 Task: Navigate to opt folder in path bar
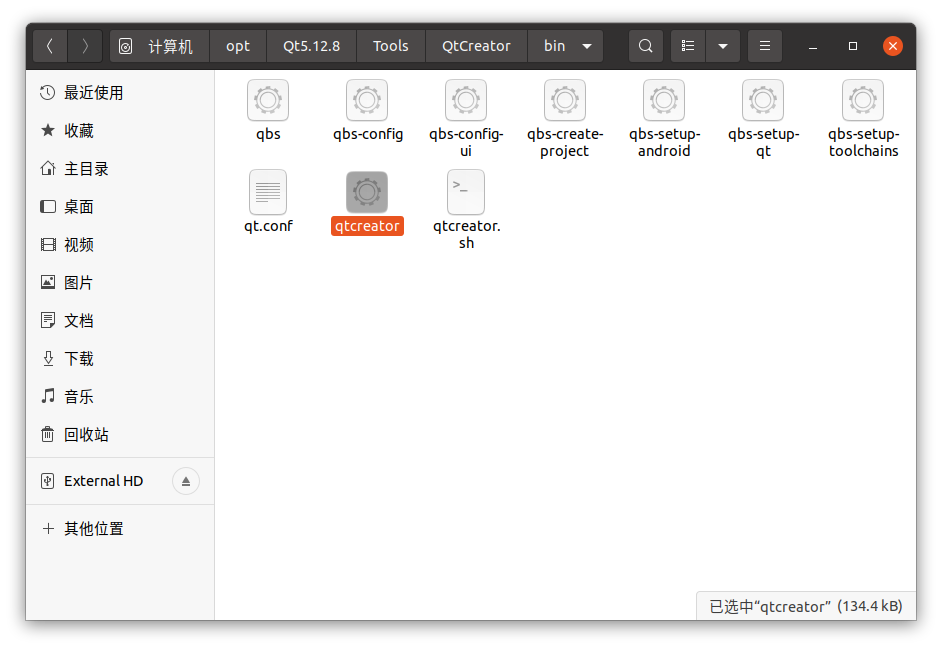click(x=238, y=46)
